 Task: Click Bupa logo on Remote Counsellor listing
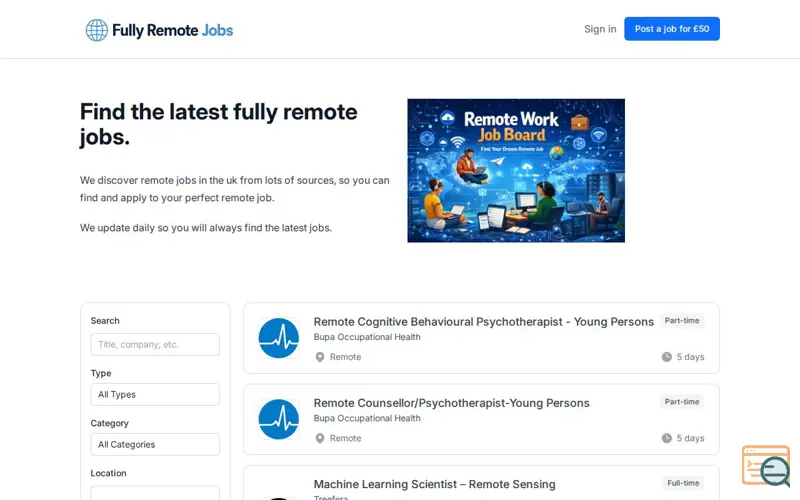coord(279,419)
